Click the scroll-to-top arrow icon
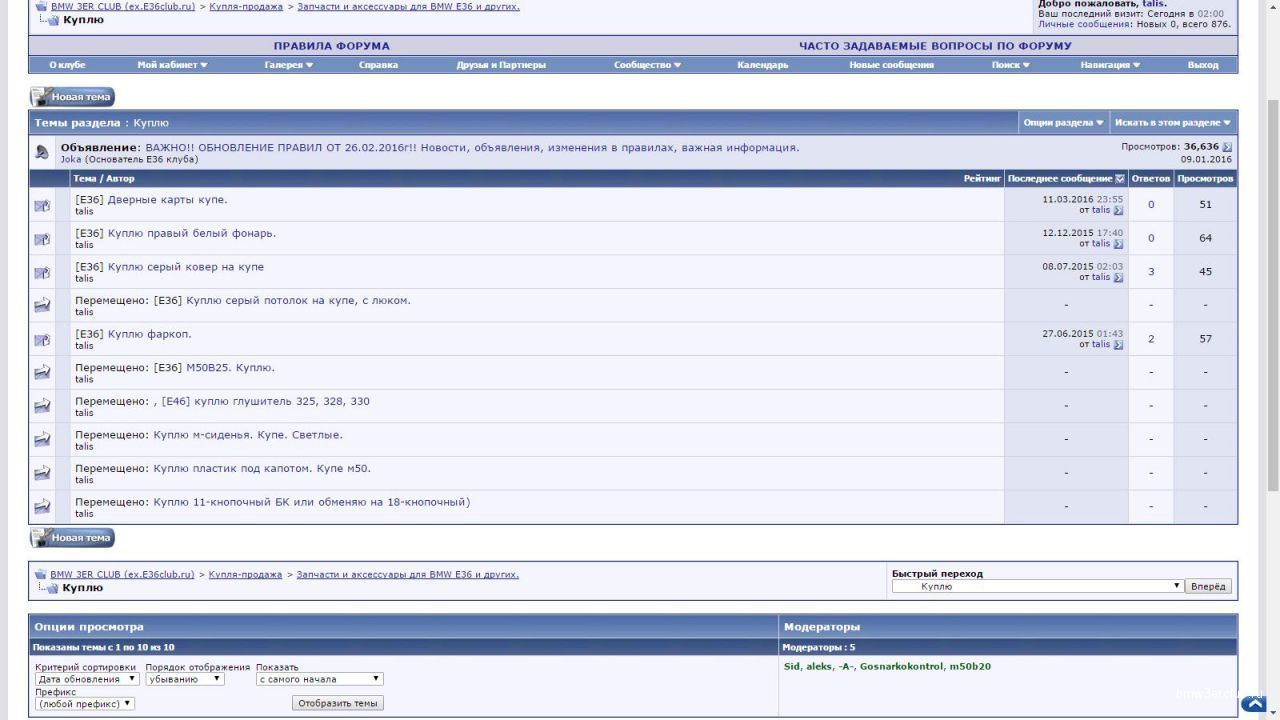1280x720 pixels. [x=1253, y=704]
